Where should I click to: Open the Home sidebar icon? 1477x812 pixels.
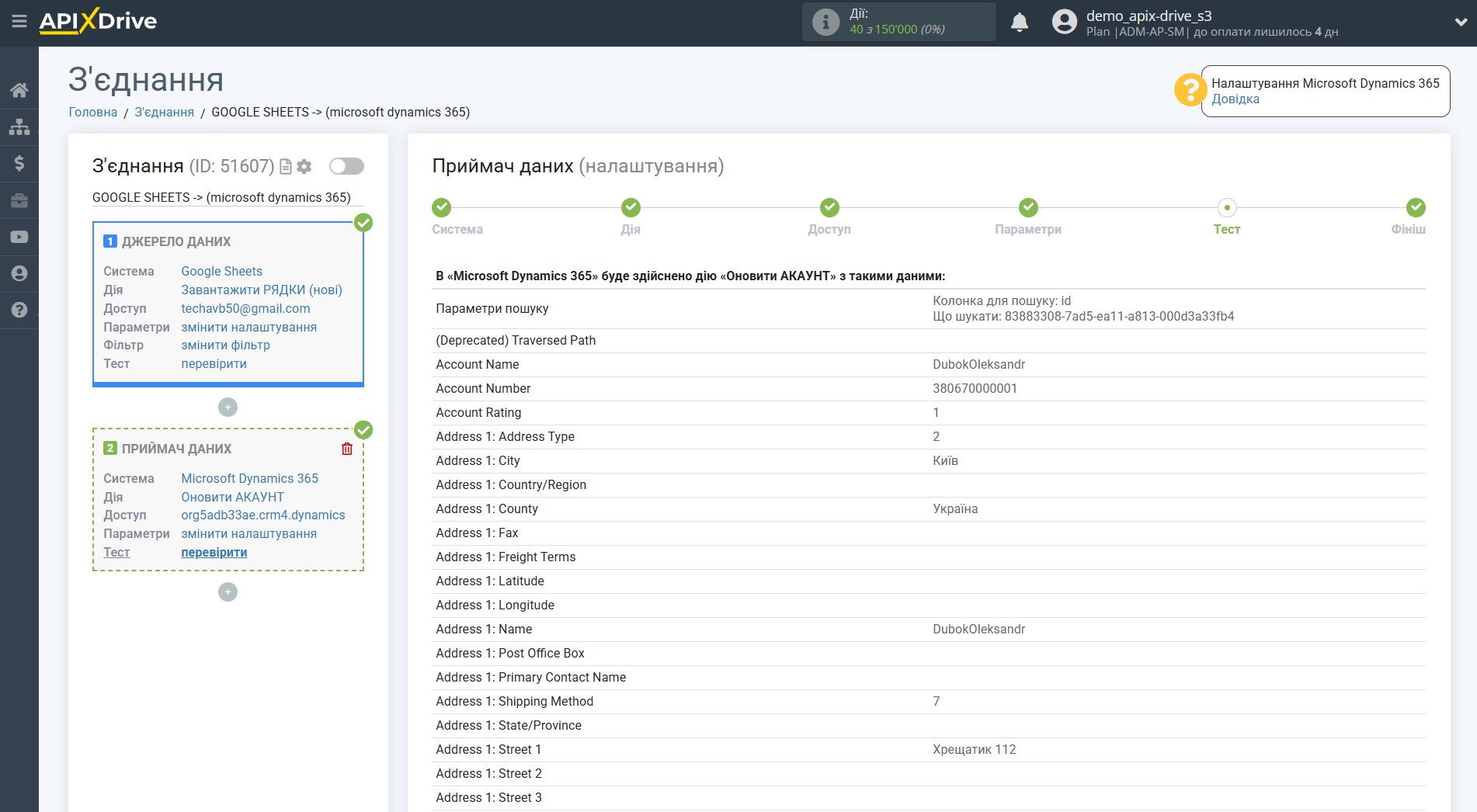19,90
